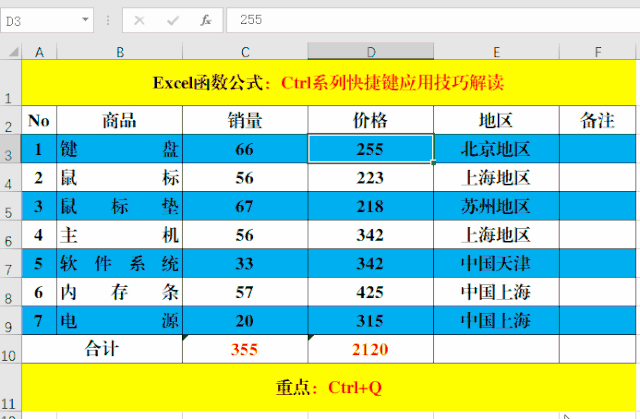The height and width of the screenshot is (419, 640).
Task: Click the '备注' header cell
Action: coord(598,120)
